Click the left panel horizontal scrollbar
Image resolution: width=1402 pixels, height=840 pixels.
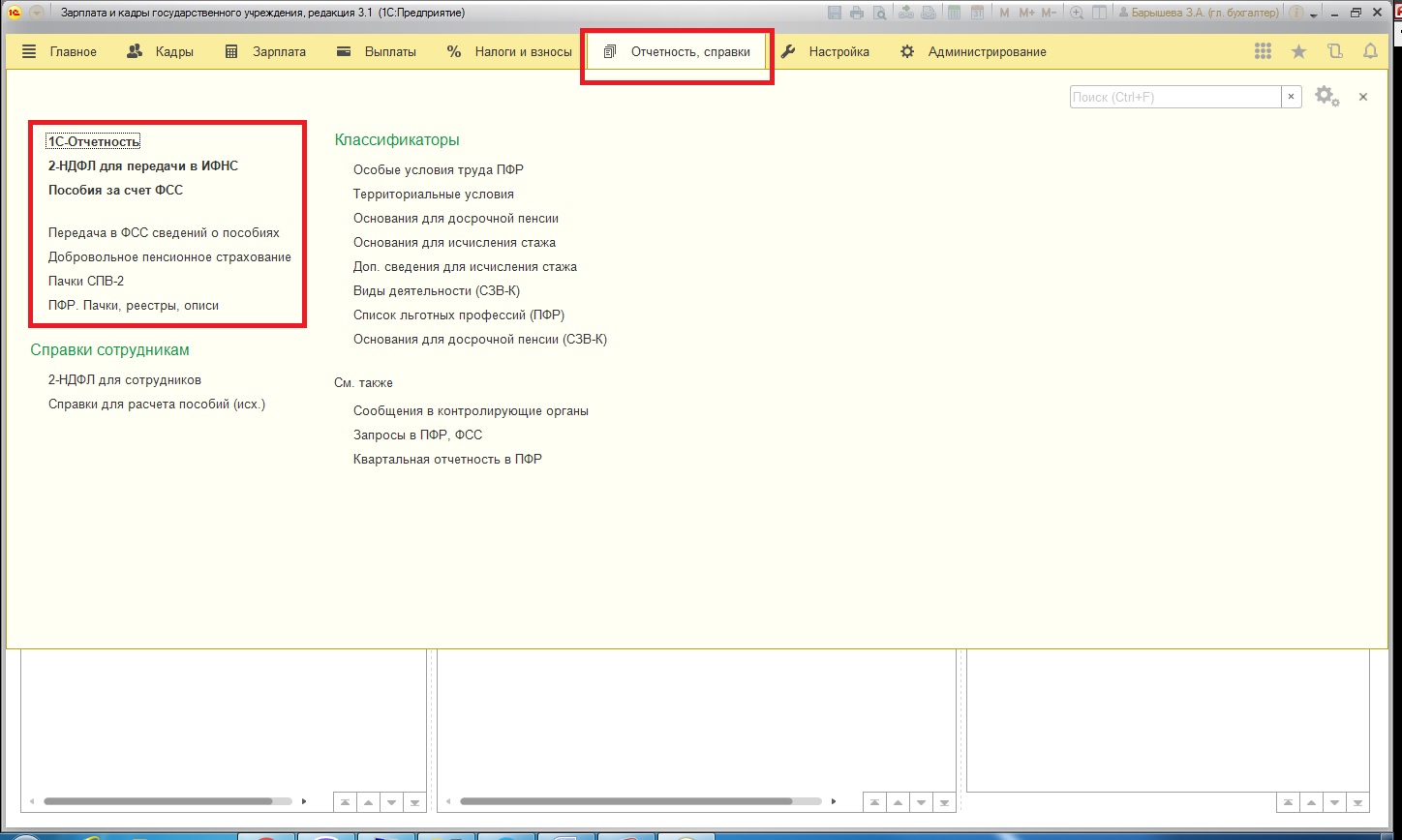(x=158, y=801)
